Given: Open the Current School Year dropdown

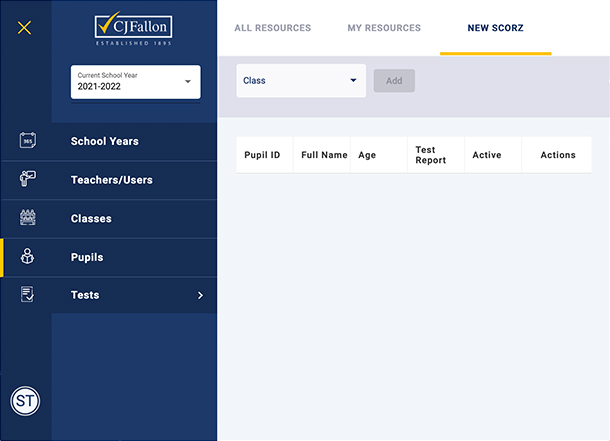Looking at the screenshot, I should pyautogui.click(x=136, y=82).
